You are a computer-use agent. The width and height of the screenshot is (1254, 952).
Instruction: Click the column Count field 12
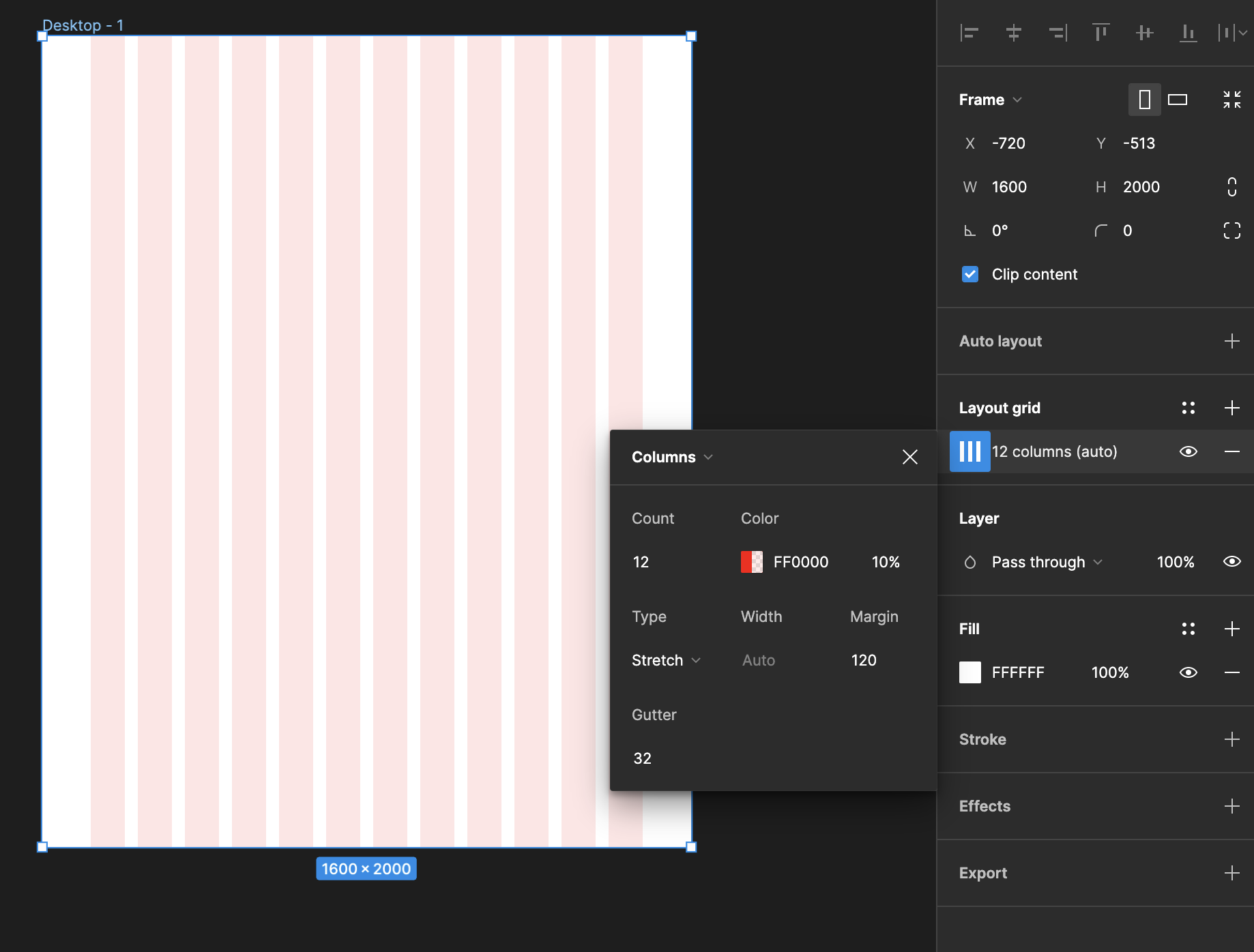pos(641,562)
